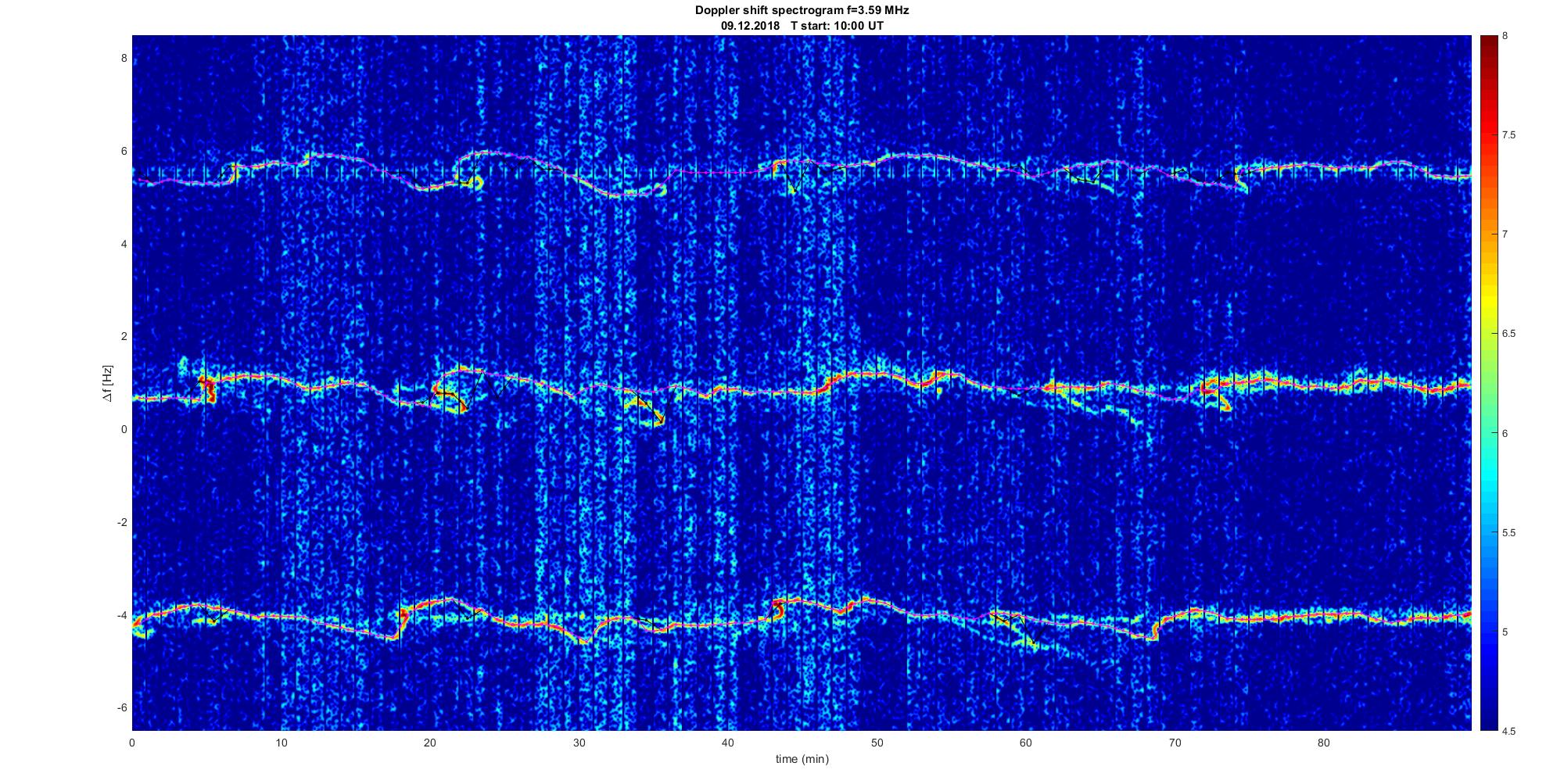The height and width of the screenshot is (784, 1564).
Task: Click the y-axis label 'Δf [Hz]'
Action: [x=107, y=384]
